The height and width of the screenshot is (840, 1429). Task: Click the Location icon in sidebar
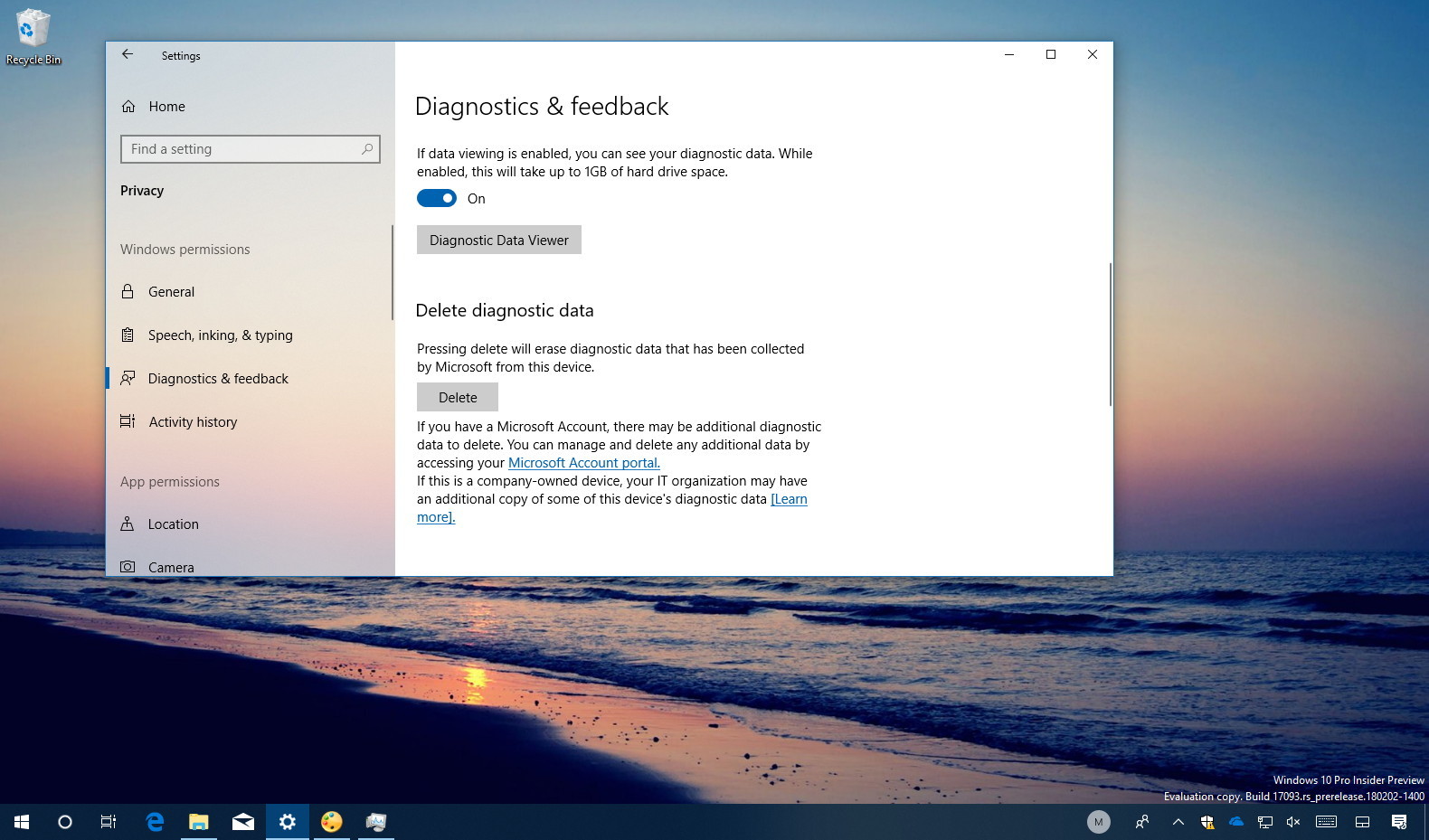[x=128, y=524]
